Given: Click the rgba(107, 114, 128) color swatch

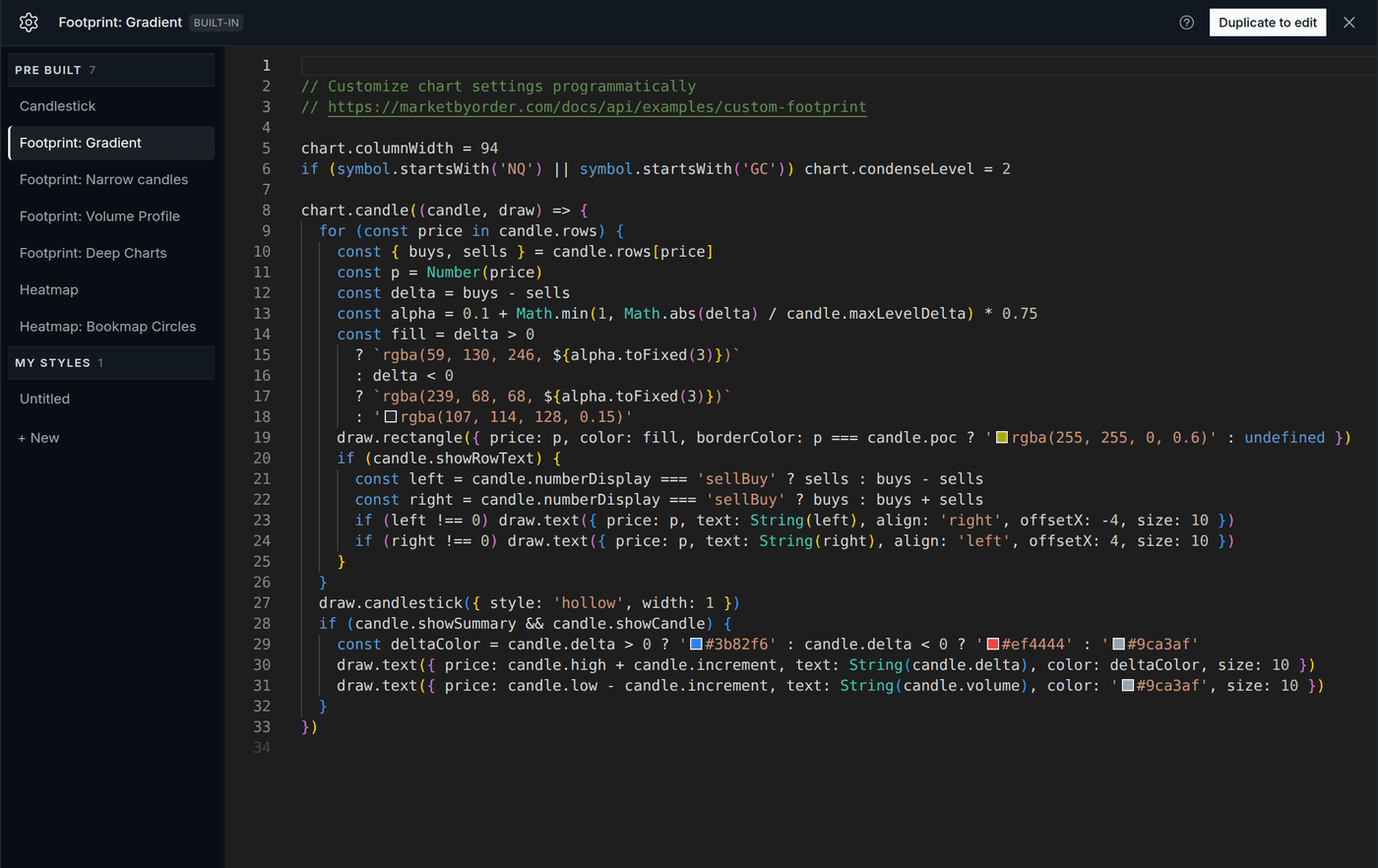Looking at the screenshot, I should (391, 417).
